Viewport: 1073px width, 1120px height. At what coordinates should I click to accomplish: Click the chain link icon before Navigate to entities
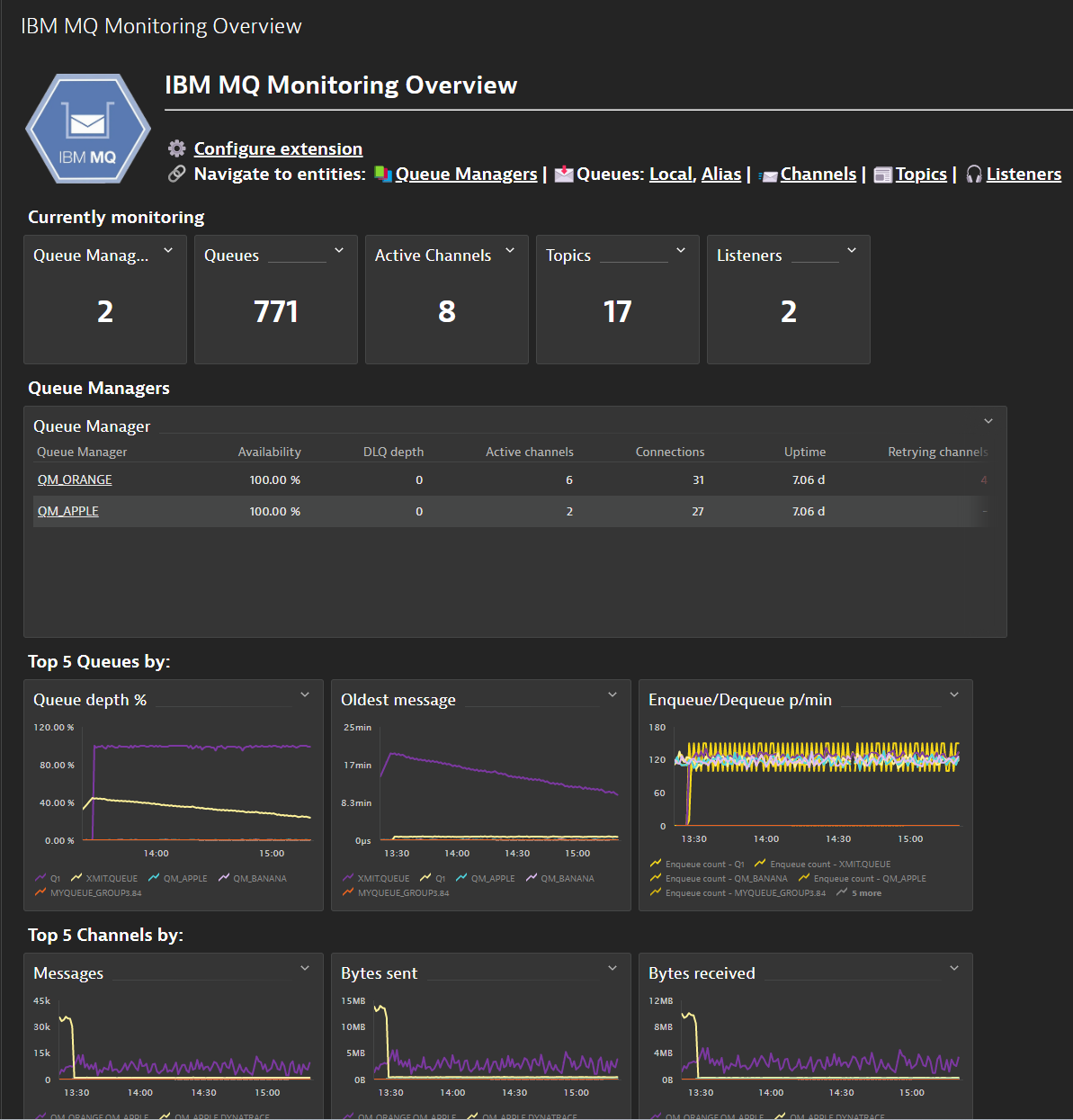[177, 174]
